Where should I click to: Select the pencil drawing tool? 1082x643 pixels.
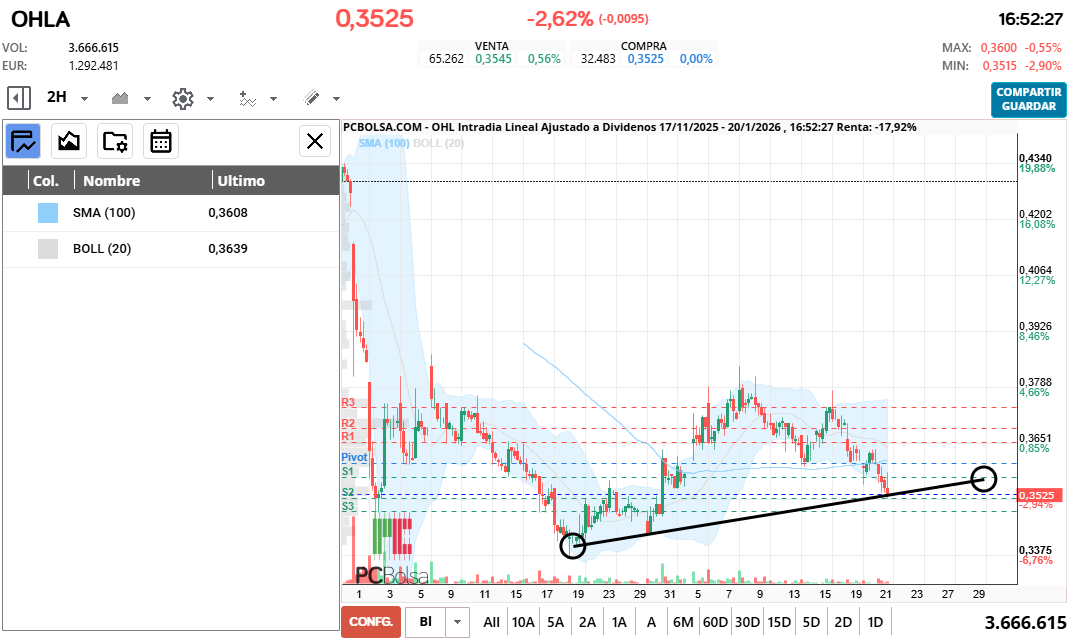coord(311,98)
